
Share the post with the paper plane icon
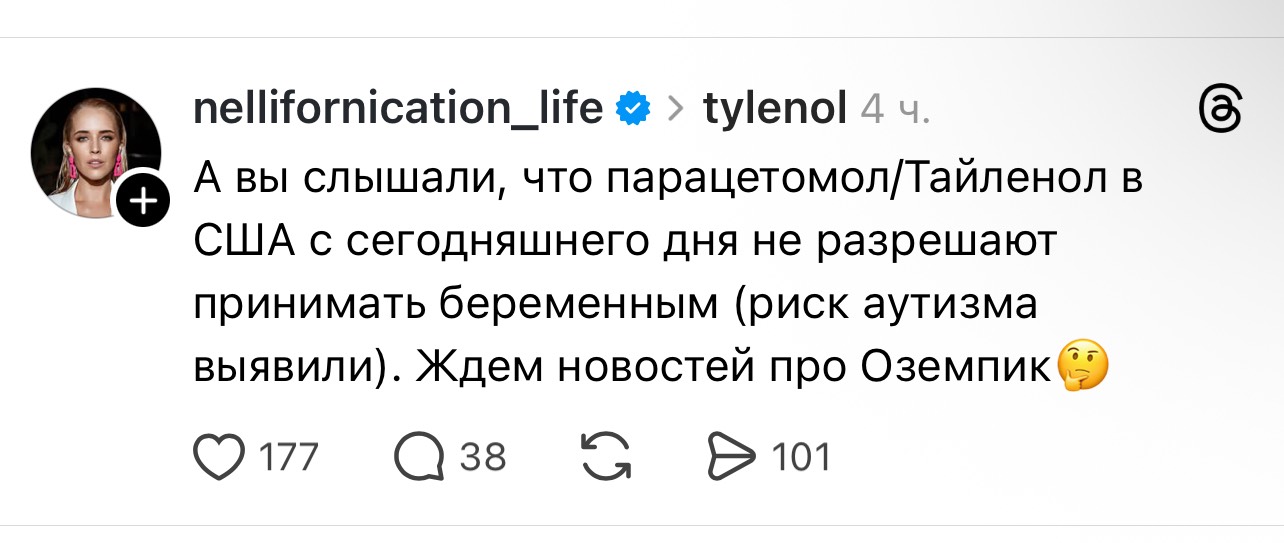729,457
